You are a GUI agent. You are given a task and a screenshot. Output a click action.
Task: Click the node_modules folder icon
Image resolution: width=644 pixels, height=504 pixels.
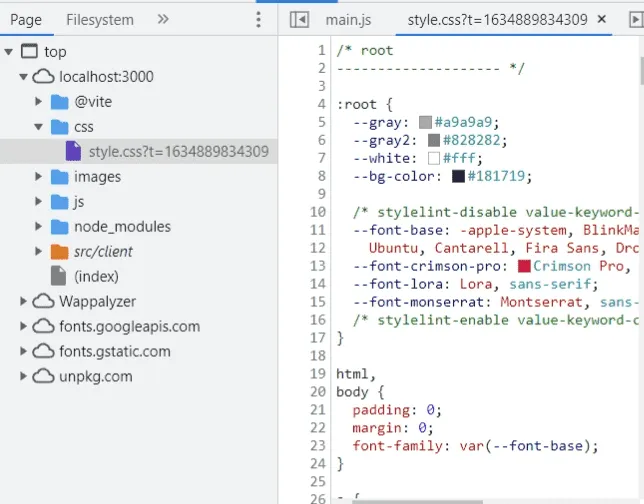pyautogui.click(x=60, y=227)
